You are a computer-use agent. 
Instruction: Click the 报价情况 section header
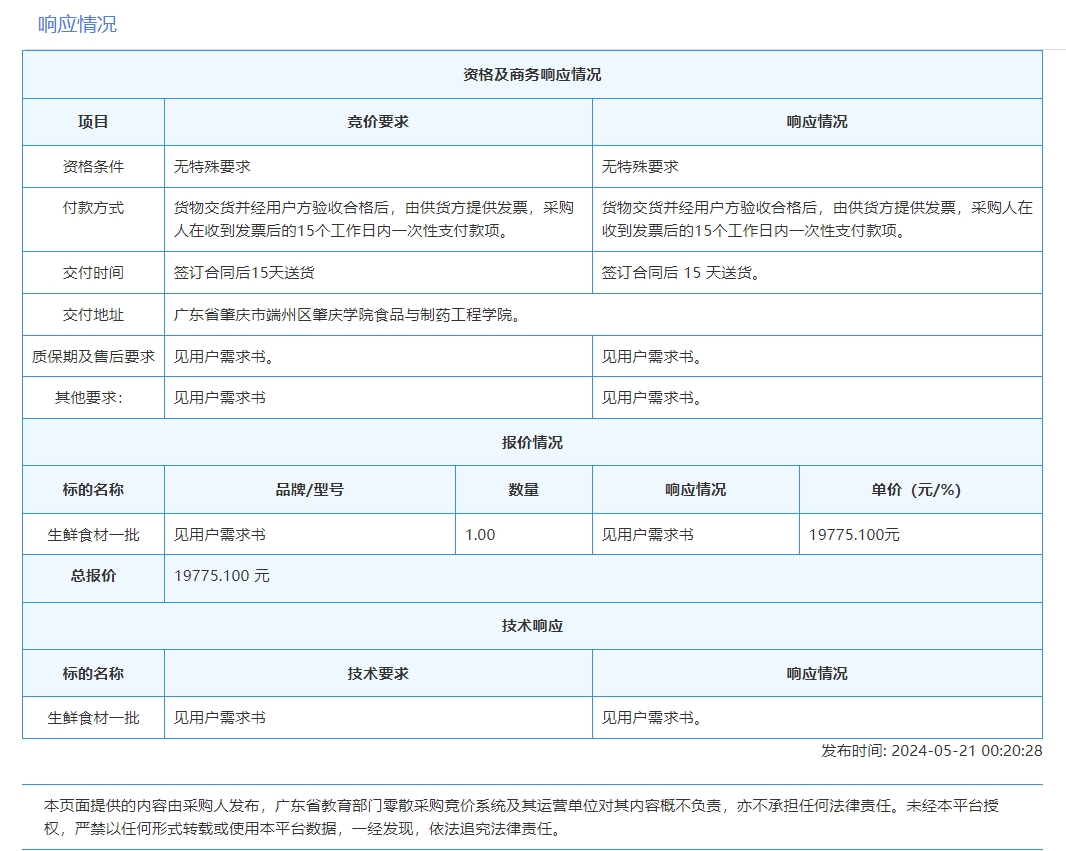coord(532,442)
